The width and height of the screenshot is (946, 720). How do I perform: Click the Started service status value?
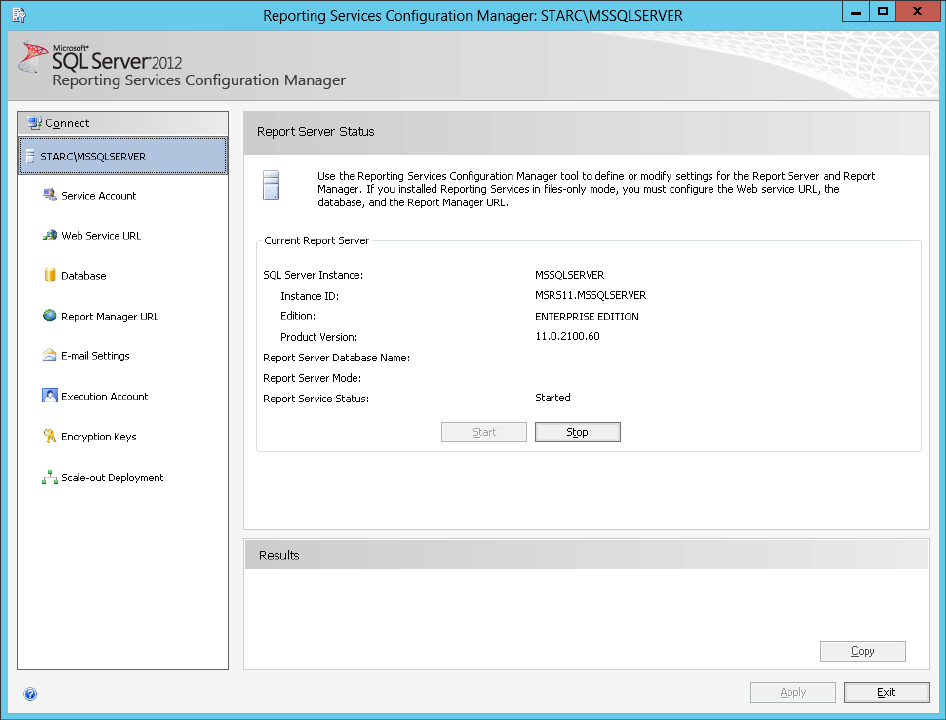coord(553,397)
